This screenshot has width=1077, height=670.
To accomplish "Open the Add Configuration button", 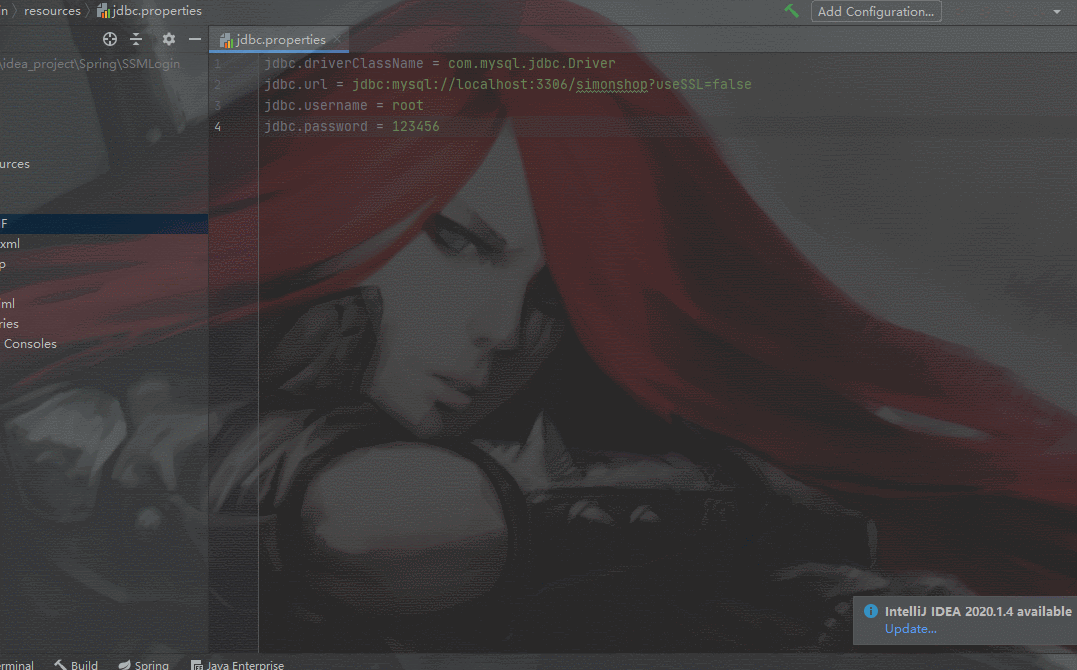I will click(x=876, y=12).
